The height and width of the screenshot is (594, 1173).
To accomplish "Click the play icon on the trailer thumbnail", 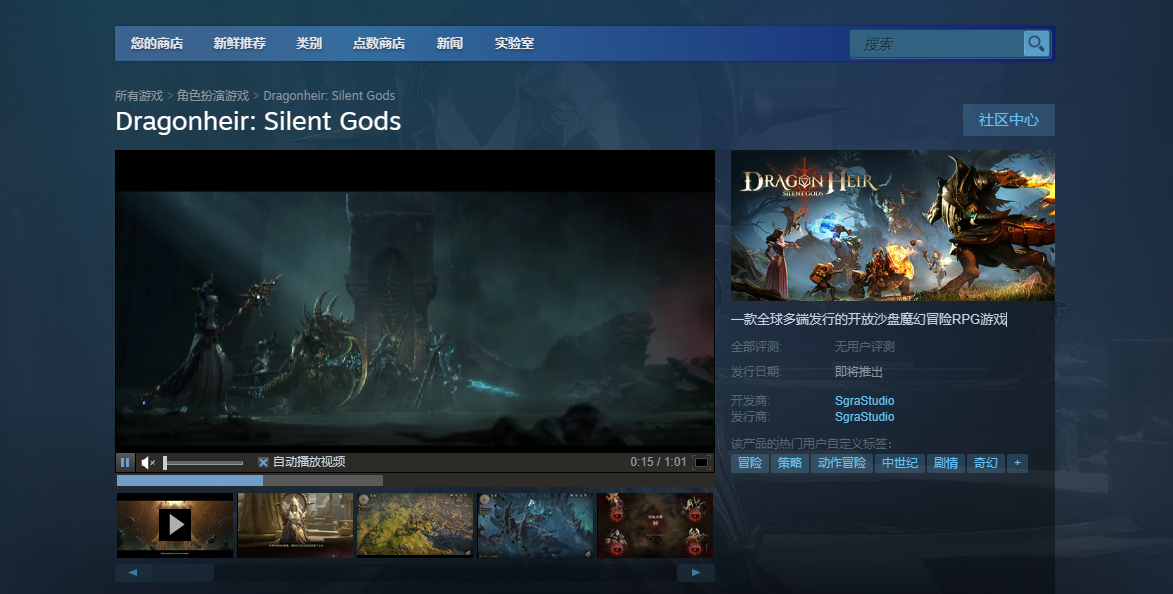I will (175, 525).
